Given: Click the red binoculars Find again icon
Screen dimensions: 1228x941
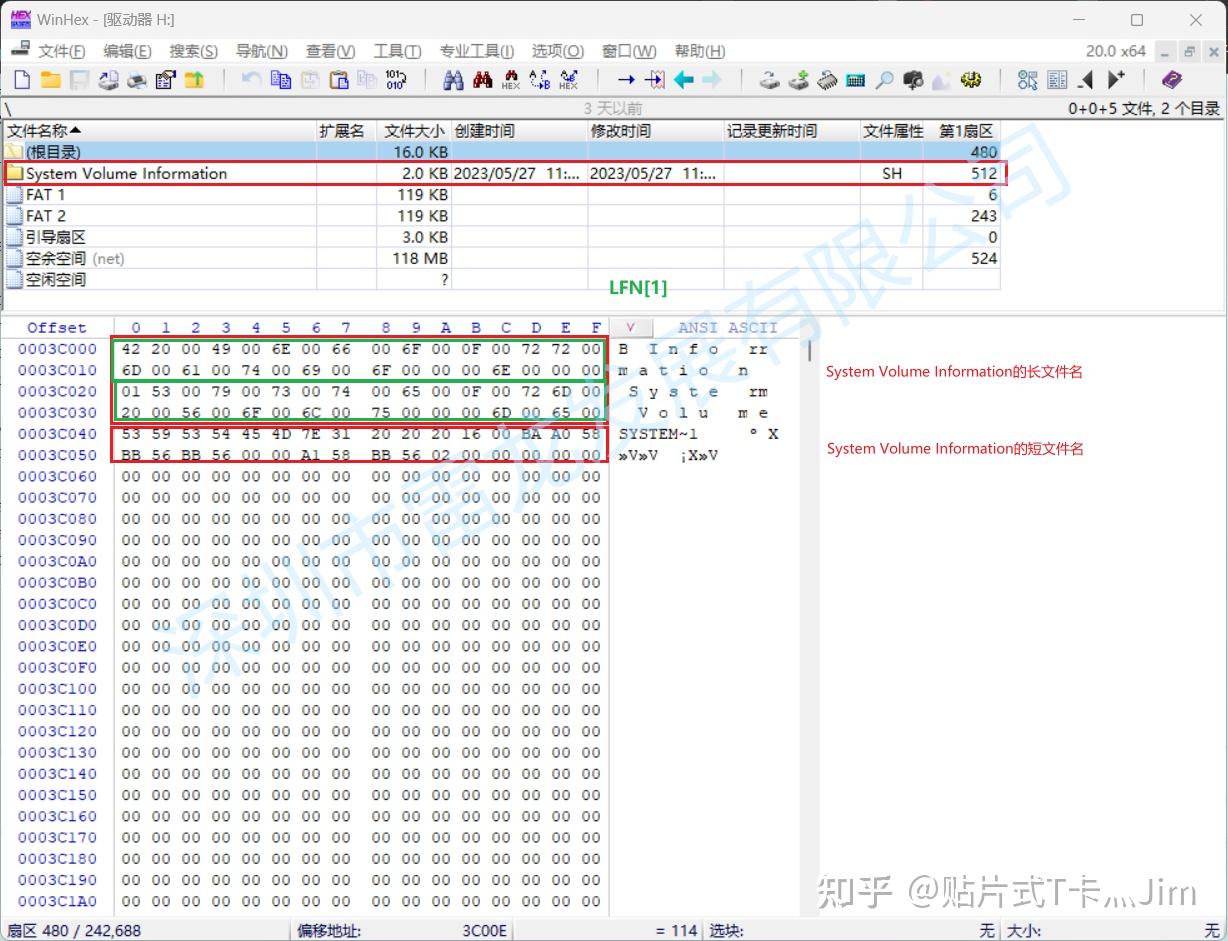Looking at the screenshot, I should click(x=483, y=80).
